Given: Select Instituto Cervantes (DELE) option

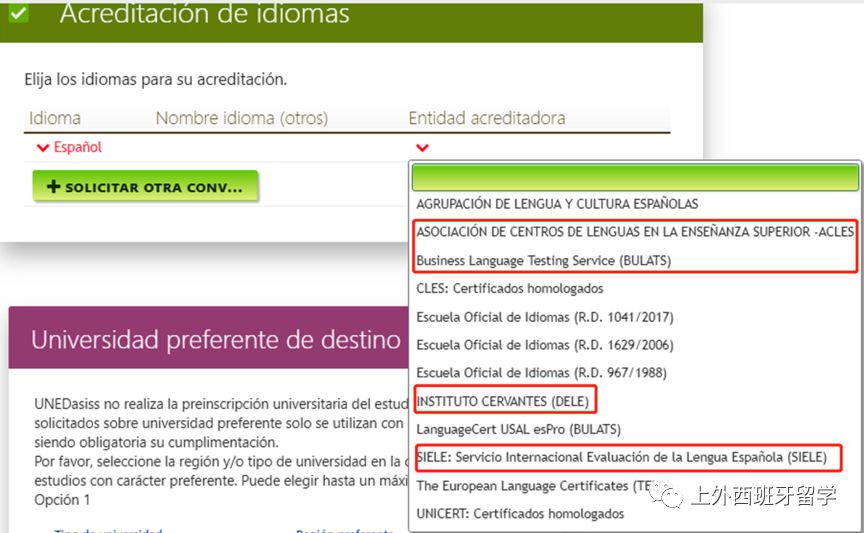Looking at the screenshot, I should (503, 401).
